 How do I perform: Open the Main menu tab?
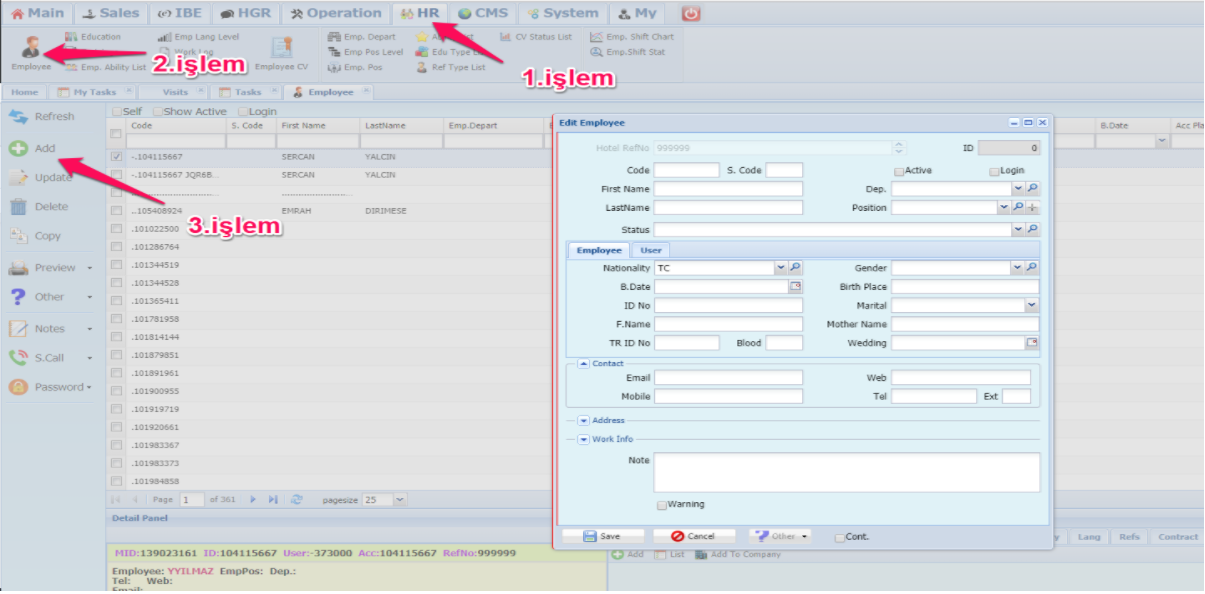pos(37,14)
